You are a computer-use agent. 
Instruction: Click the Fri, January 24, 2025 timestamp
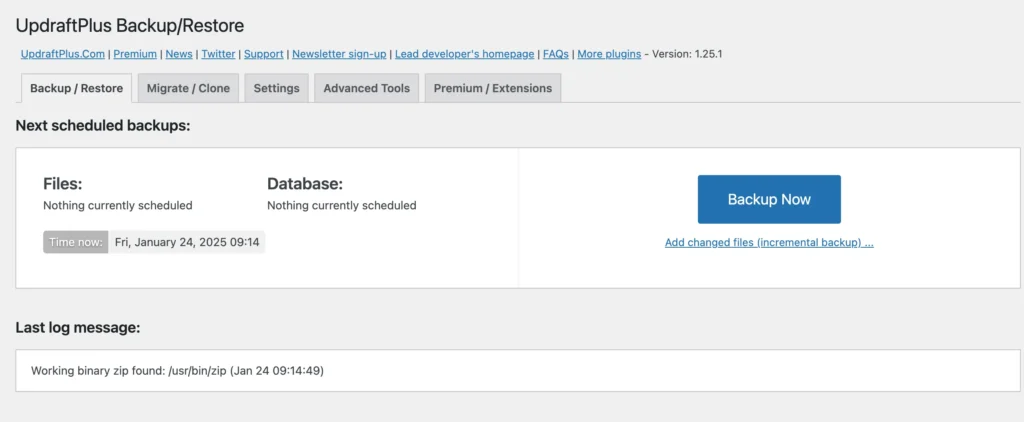[x=187, y=242]
